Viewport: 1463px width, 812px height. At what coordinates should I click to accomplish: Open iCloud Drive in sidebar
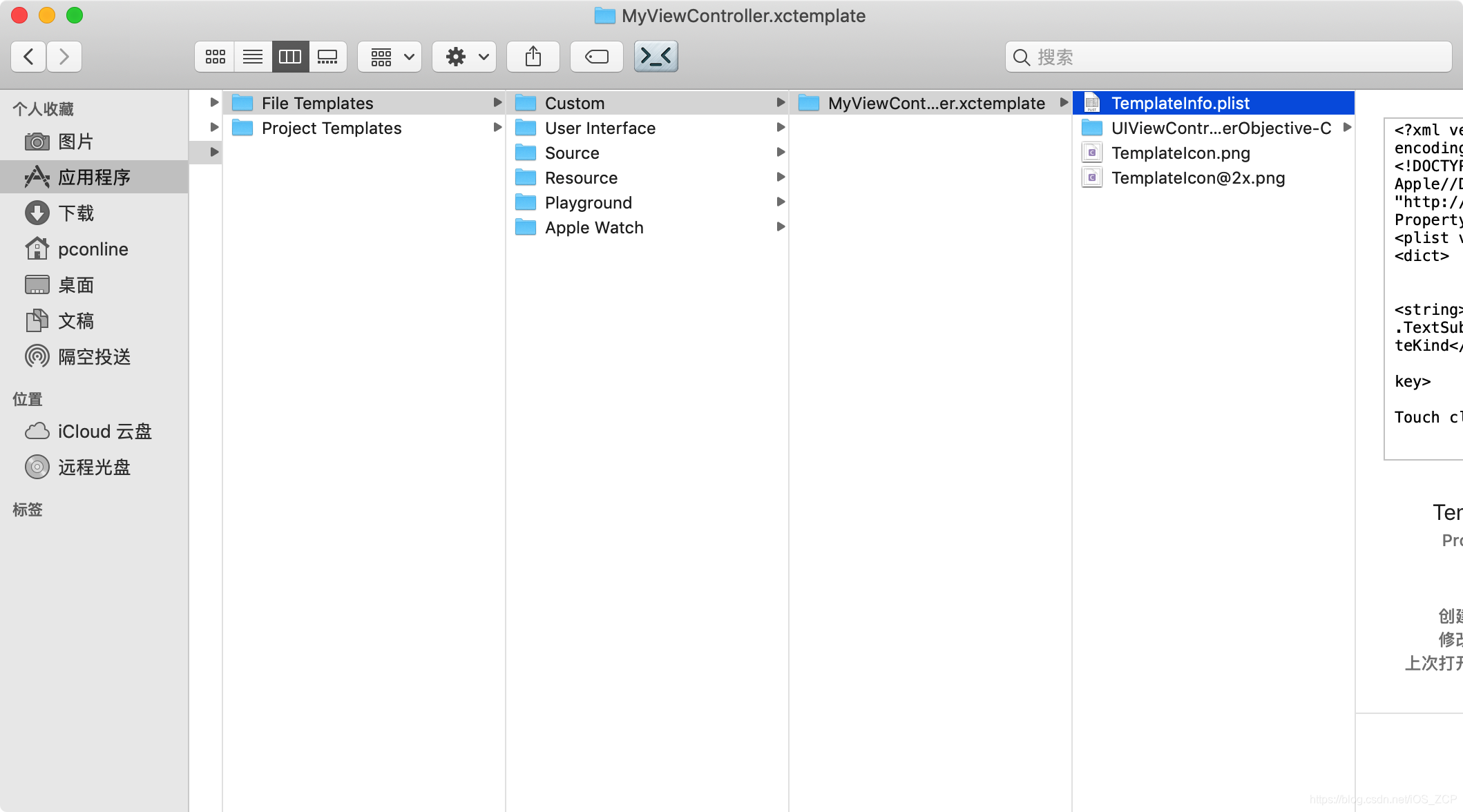pos(104,432)
